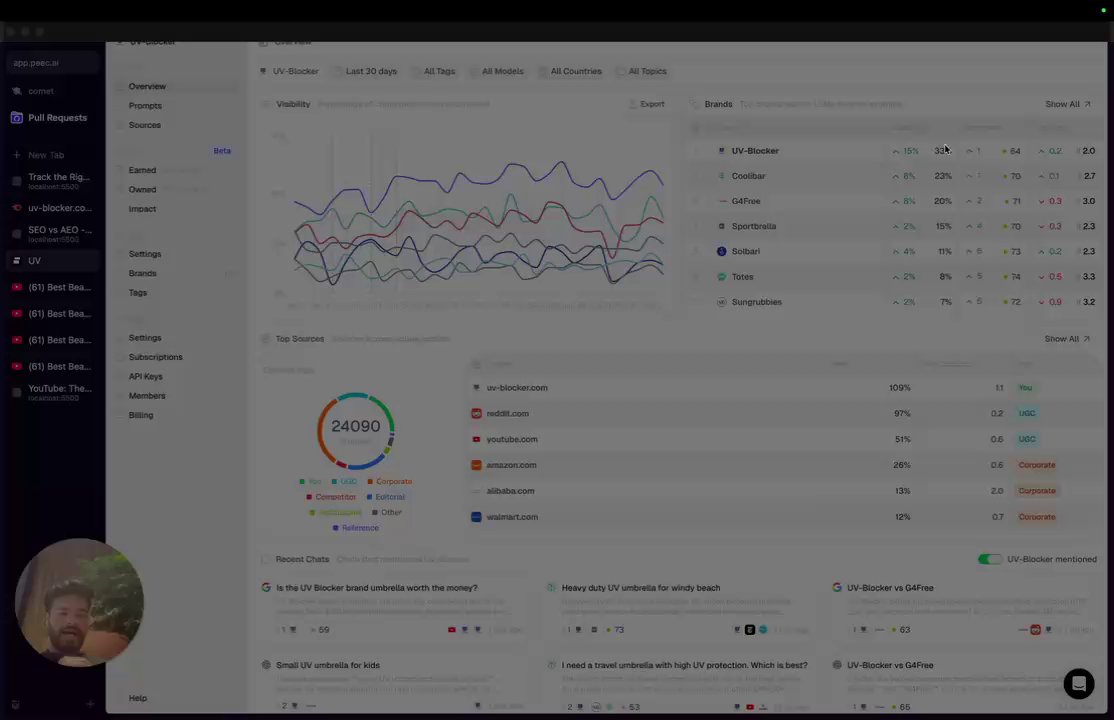Click the Corporate tag for amazon.com
Viewport: 1114px width, 720px height.
[x=1037, y=465]
